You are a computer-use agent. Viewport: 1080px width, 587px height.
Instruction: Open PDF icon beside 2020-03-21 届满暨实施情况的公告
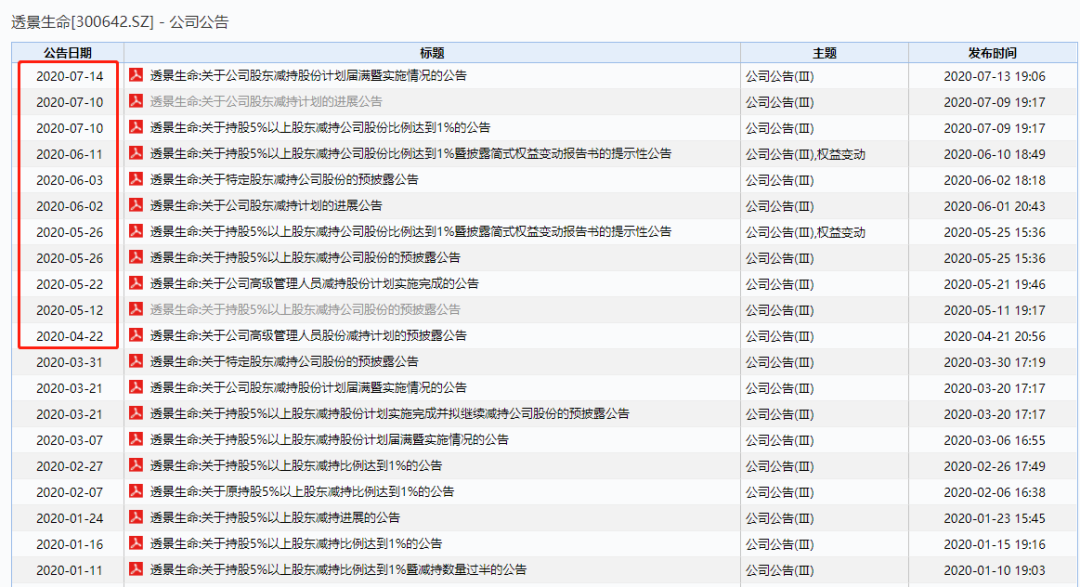136,387
